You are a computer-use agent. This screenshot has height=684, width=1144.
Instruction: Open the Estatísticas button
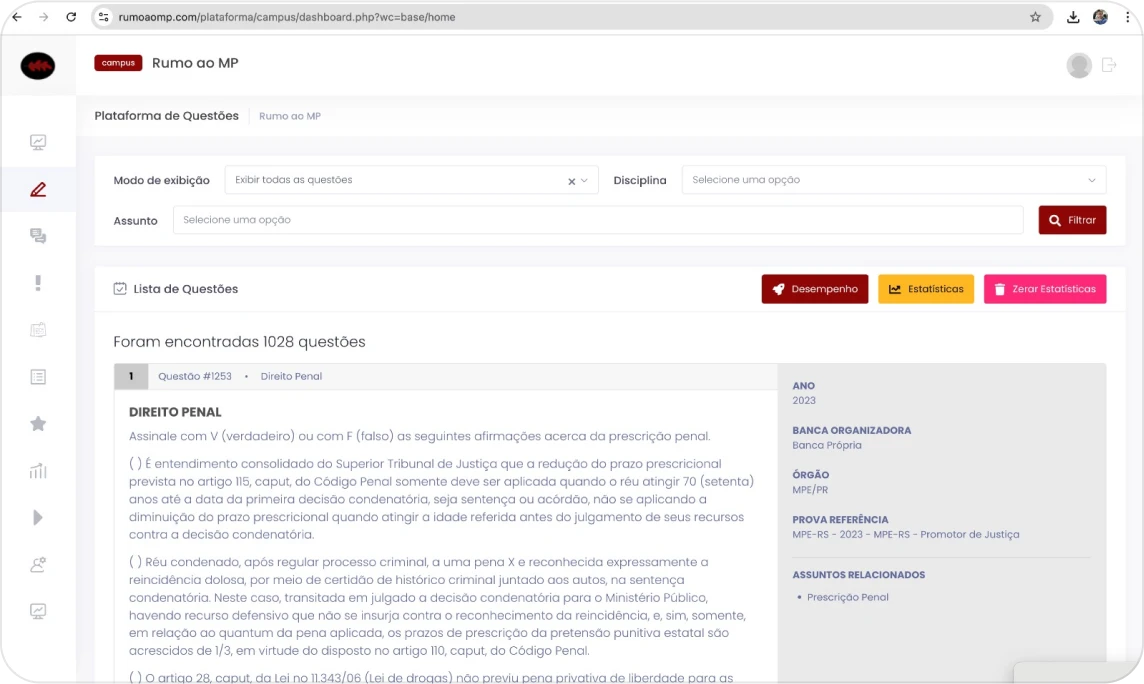coord(925,289)
